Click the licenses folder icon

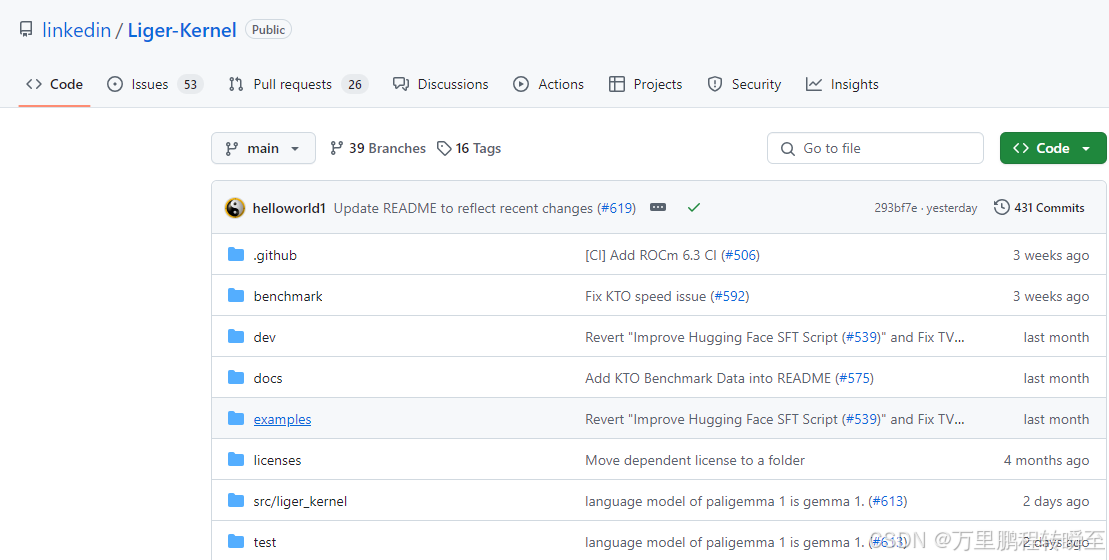point(236,460)
